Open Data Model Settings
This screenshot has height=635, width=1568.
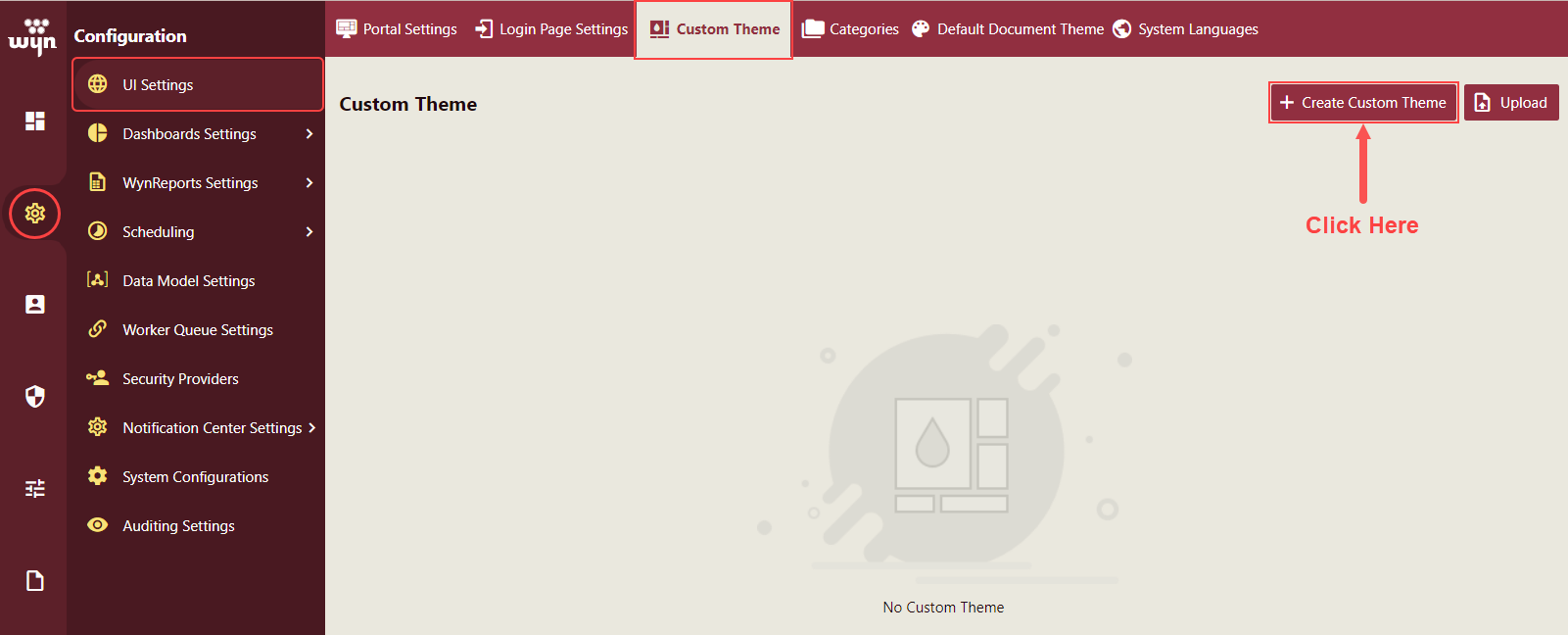click(x=198, y=280)
